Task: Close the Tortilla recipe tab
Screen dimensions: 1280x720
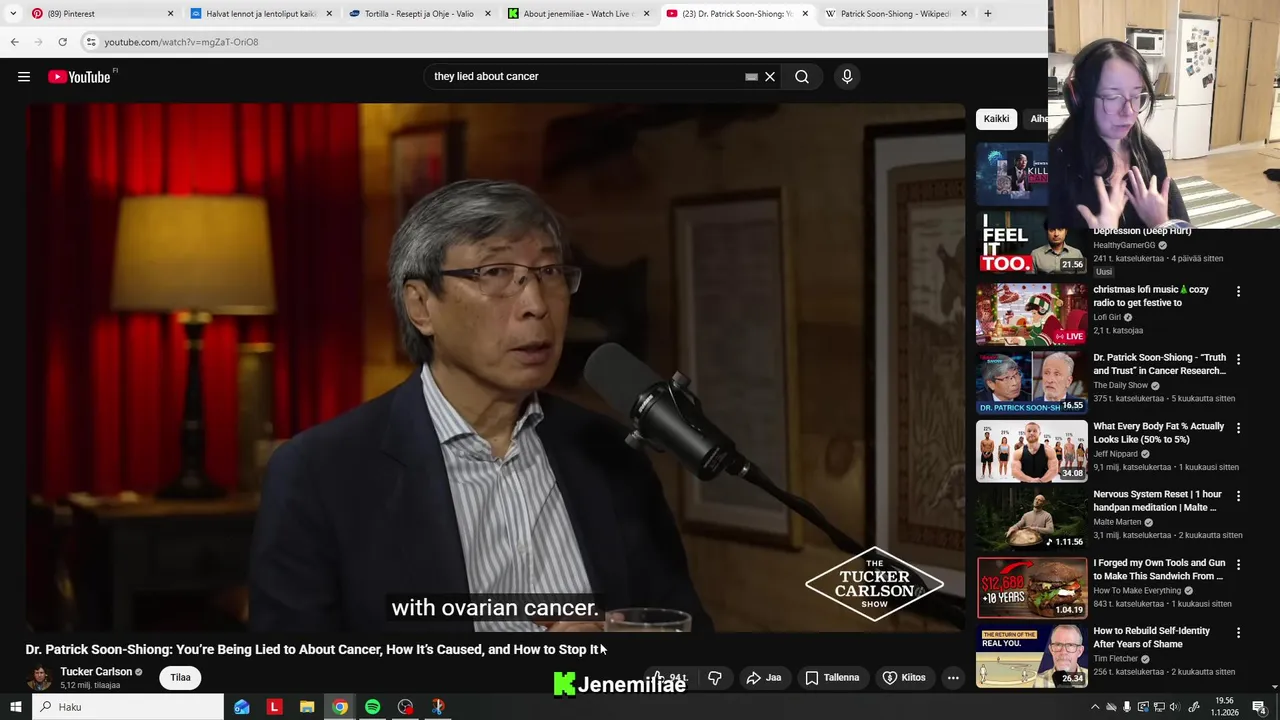Action: coord(488,14)
